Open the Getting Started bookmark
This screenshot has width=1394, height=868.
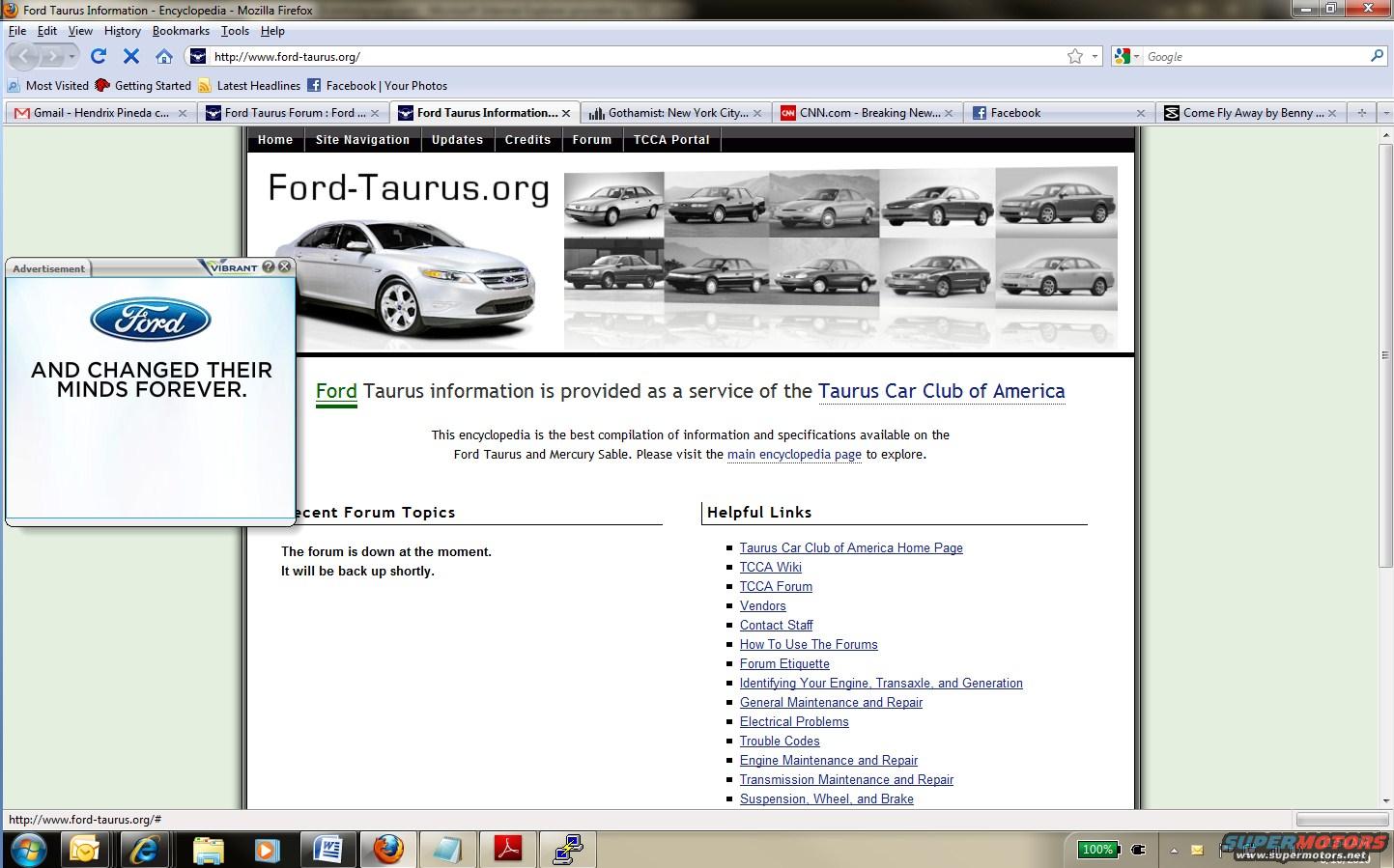143,85
